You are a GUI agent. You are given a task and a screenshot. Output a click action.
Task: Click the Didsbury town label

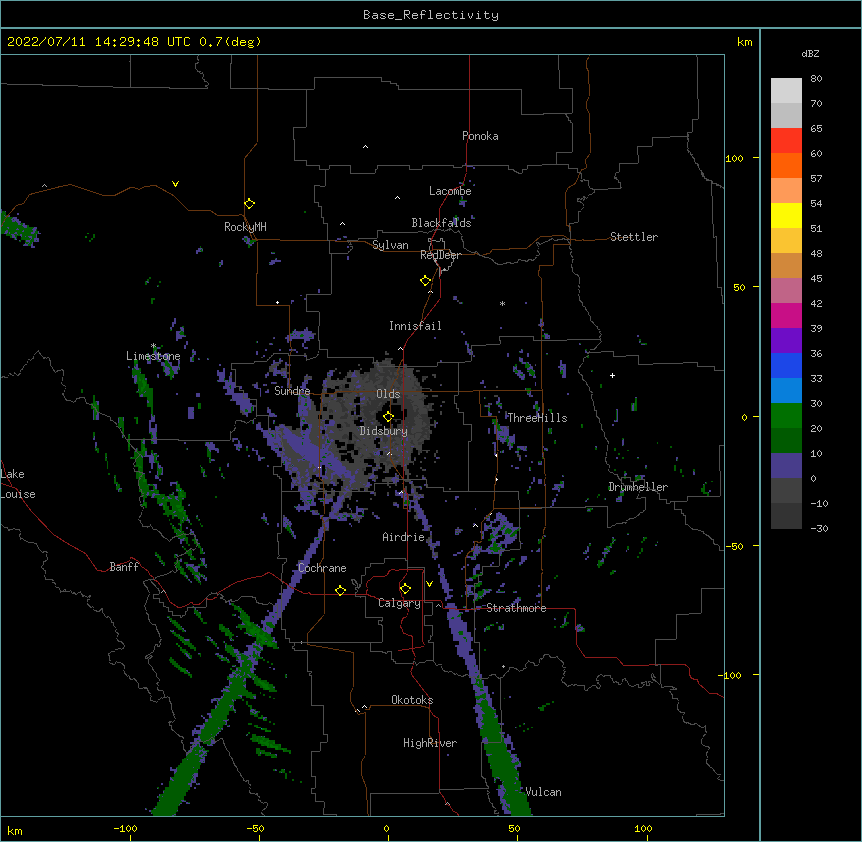[x=384, y=431]
